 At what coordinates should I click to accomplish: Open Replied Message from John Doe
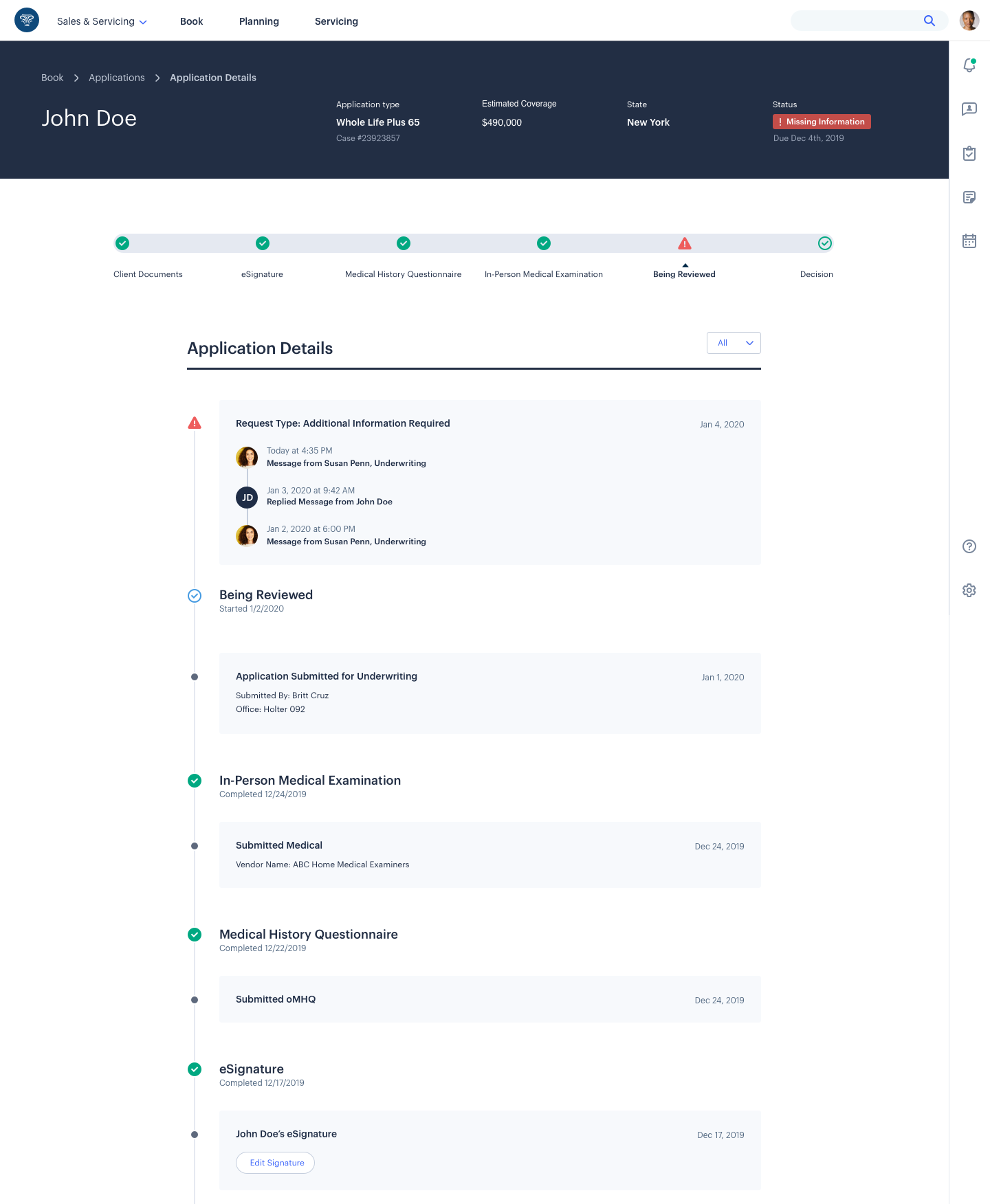330,502
